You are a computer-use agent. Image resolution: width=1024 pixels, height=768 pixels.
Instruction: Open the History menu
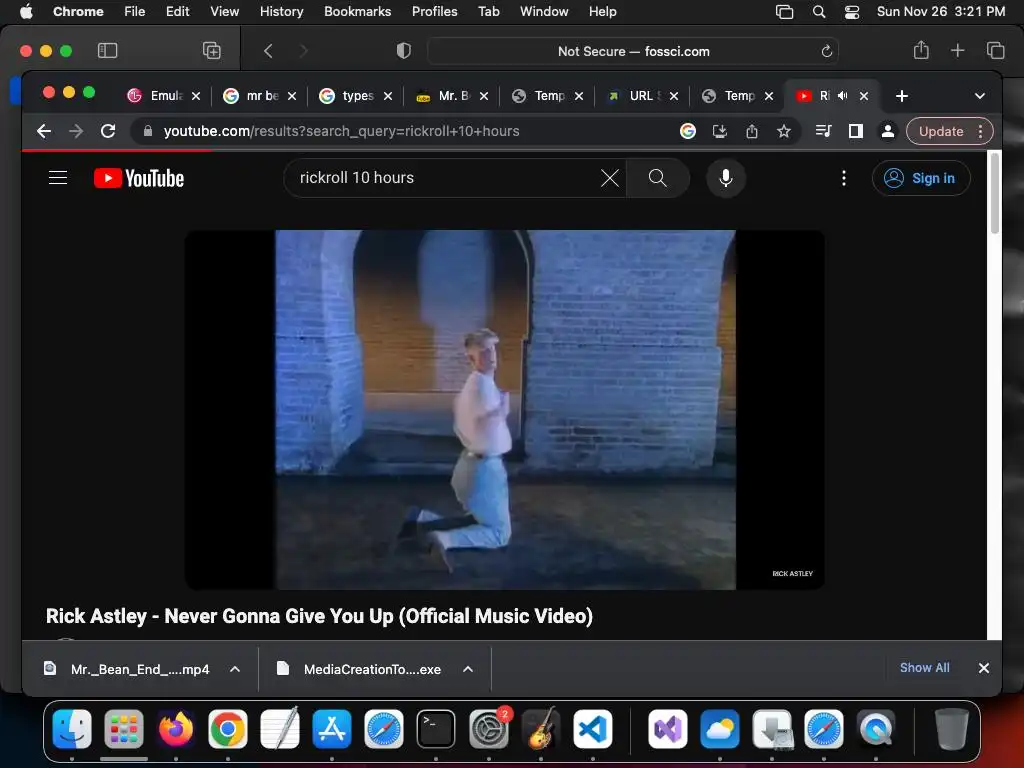281,11
